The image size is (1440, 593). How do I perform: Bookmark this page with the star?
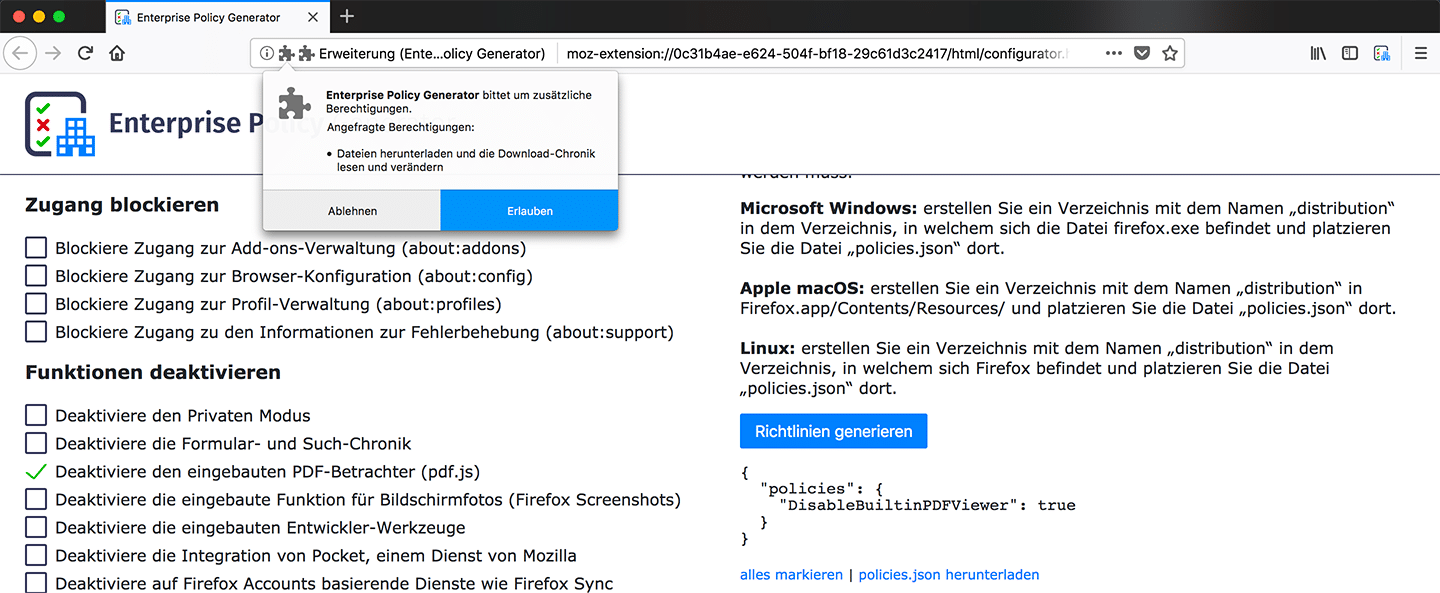1170,53
